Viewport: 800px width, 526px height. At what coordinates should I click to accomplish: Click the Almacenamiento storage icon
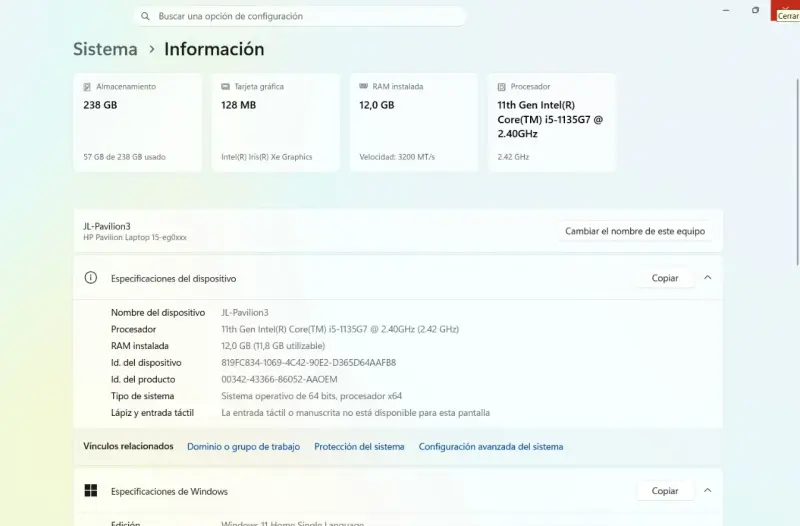[x=87, y=87]
